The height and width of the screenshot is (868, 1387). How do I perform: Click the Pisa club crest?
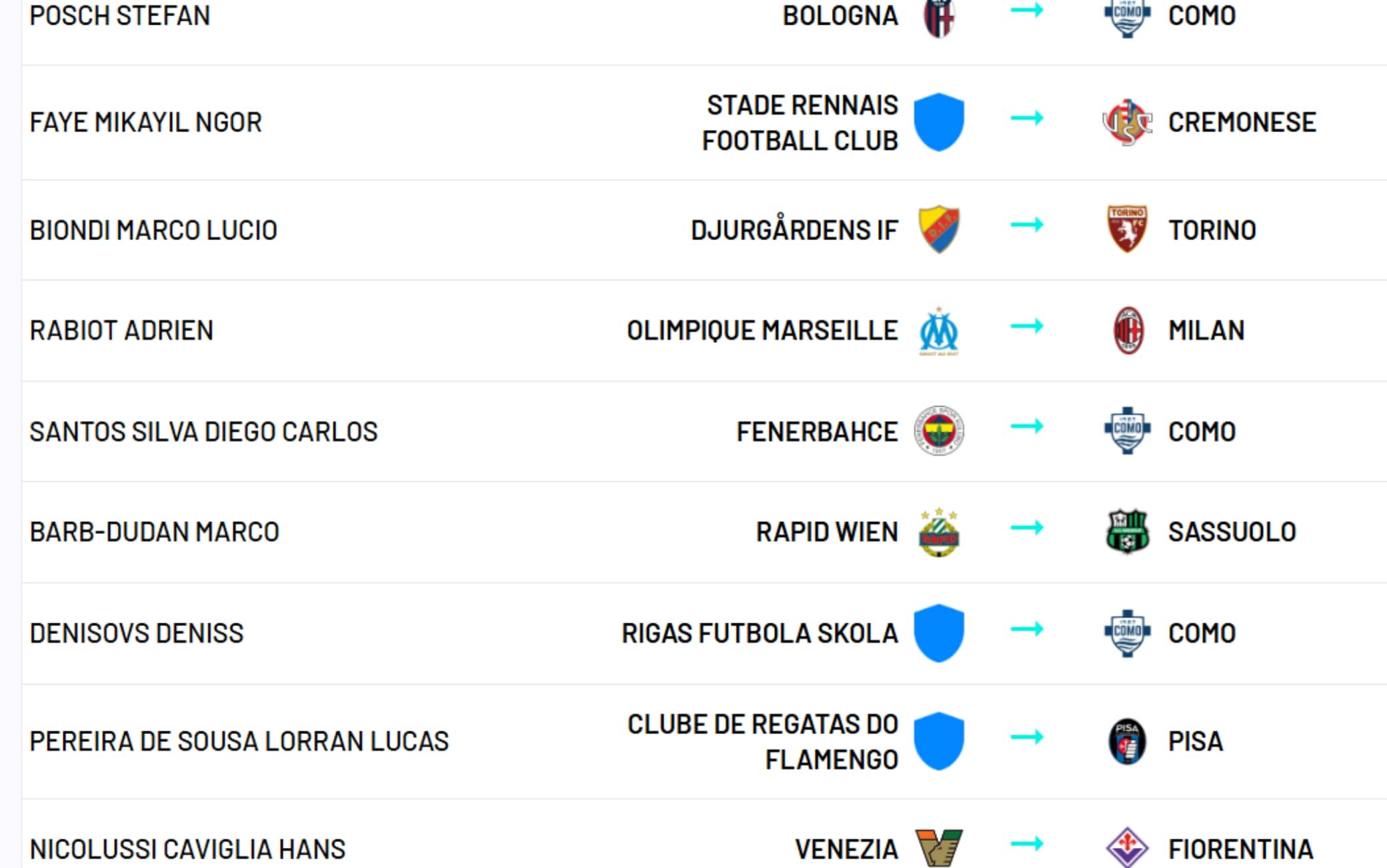(1127, 741)
